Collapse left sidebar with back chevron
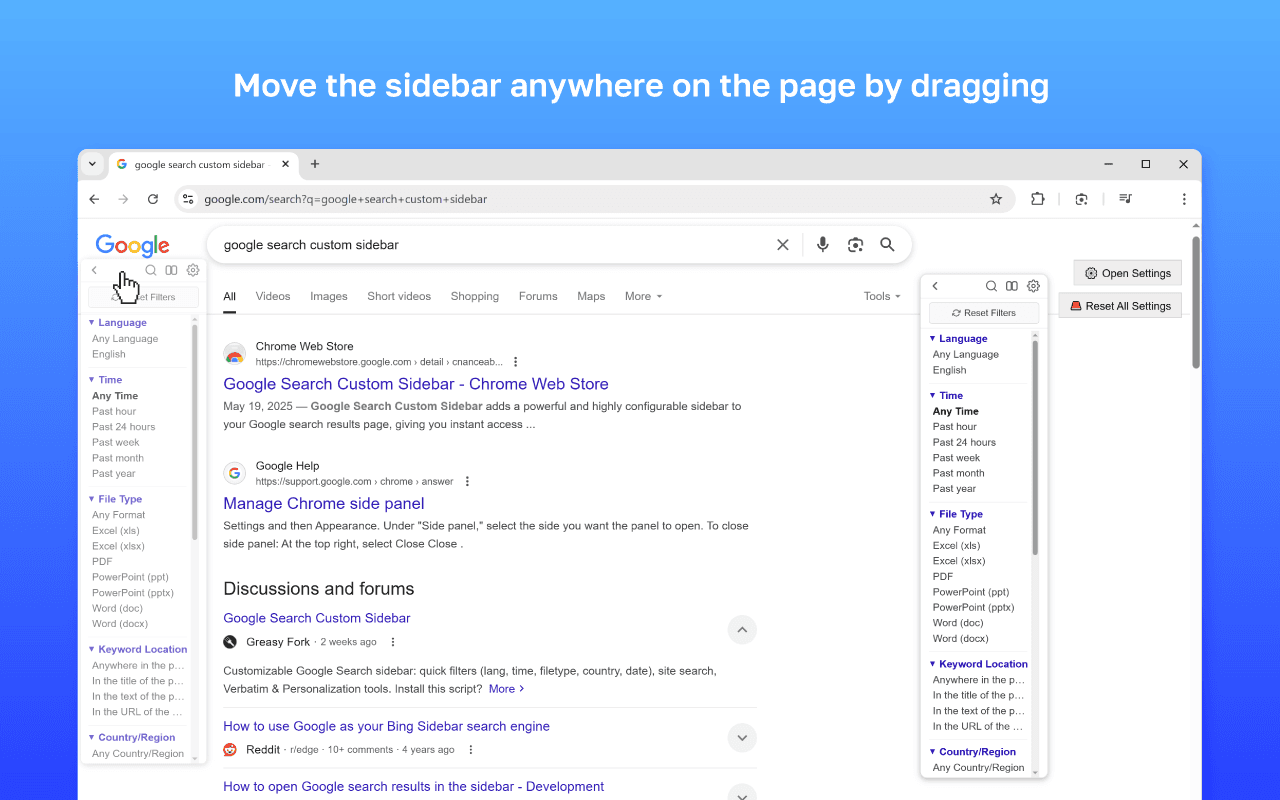1280x800 pixels. pos(94,270)
